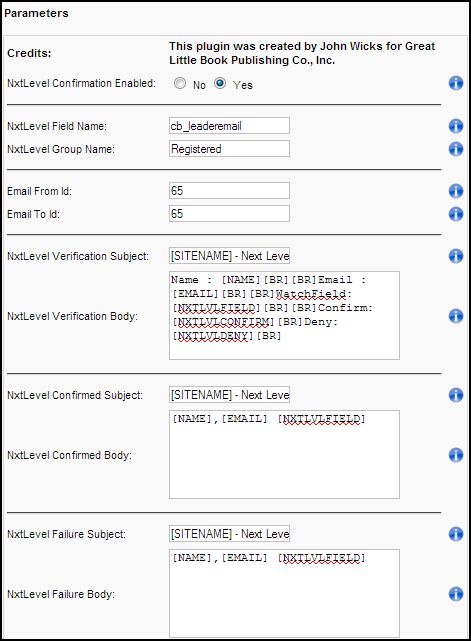Screen dimensions: 471x641
Task: Open info tooltip for Email From Id
Action: tap(456, 191)
